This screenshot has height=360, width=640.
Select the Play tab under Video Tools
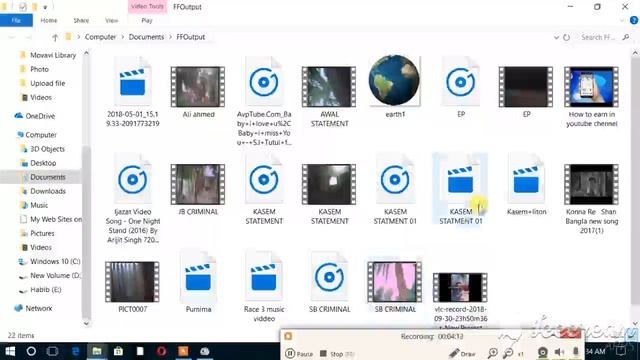[x=147, y=20]
